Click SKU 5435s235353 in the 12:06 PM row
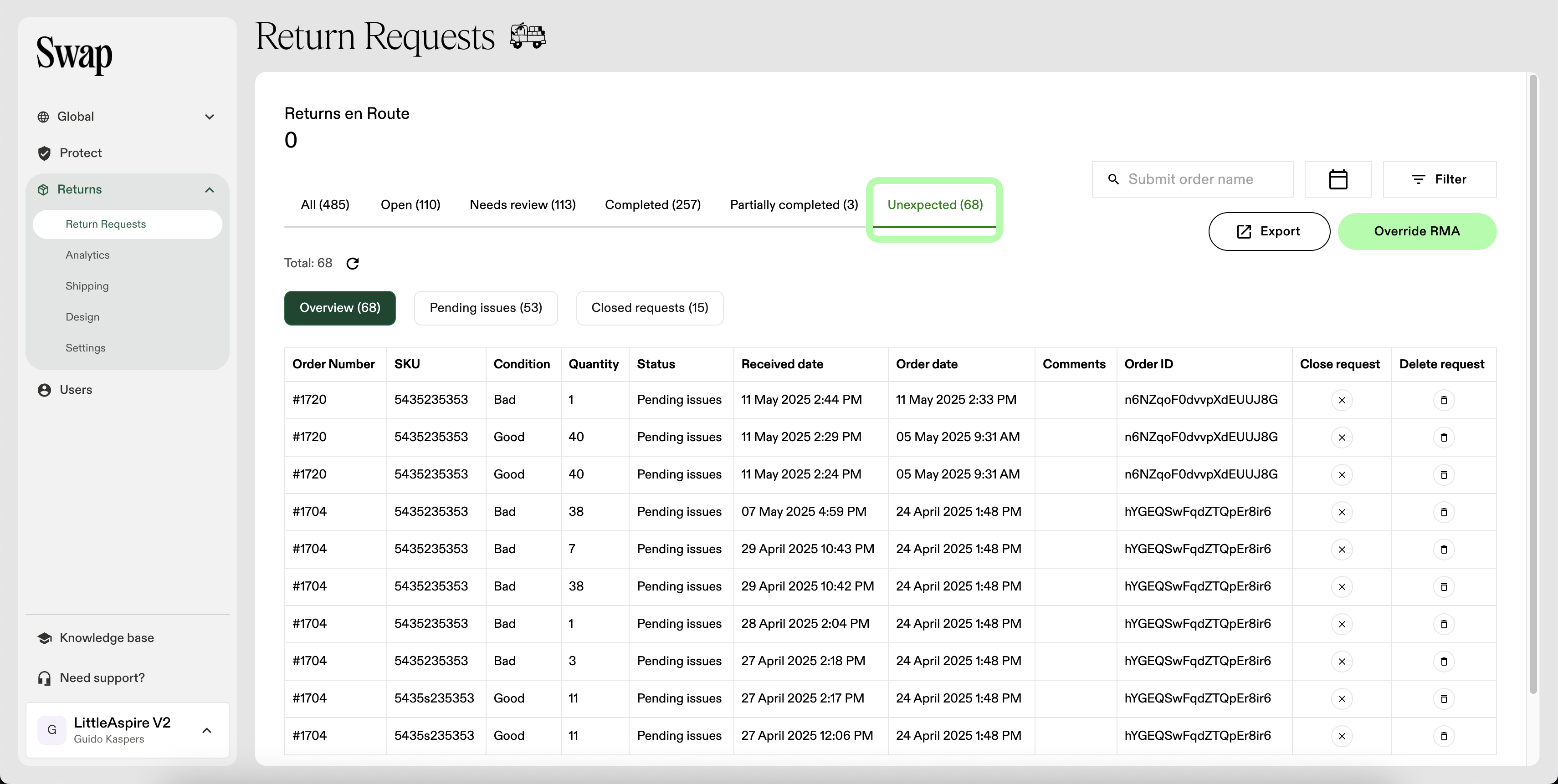This screenshot has width=1558, height=784. click(434, 736)
